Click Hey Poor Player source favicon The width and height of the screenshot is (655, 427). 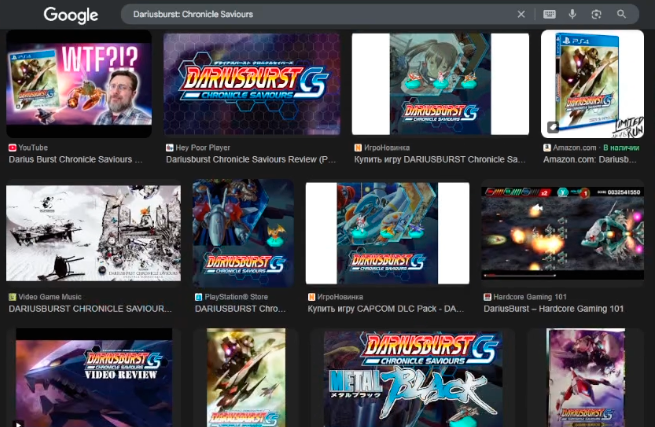pyautogui.click(x=170, y=147)
